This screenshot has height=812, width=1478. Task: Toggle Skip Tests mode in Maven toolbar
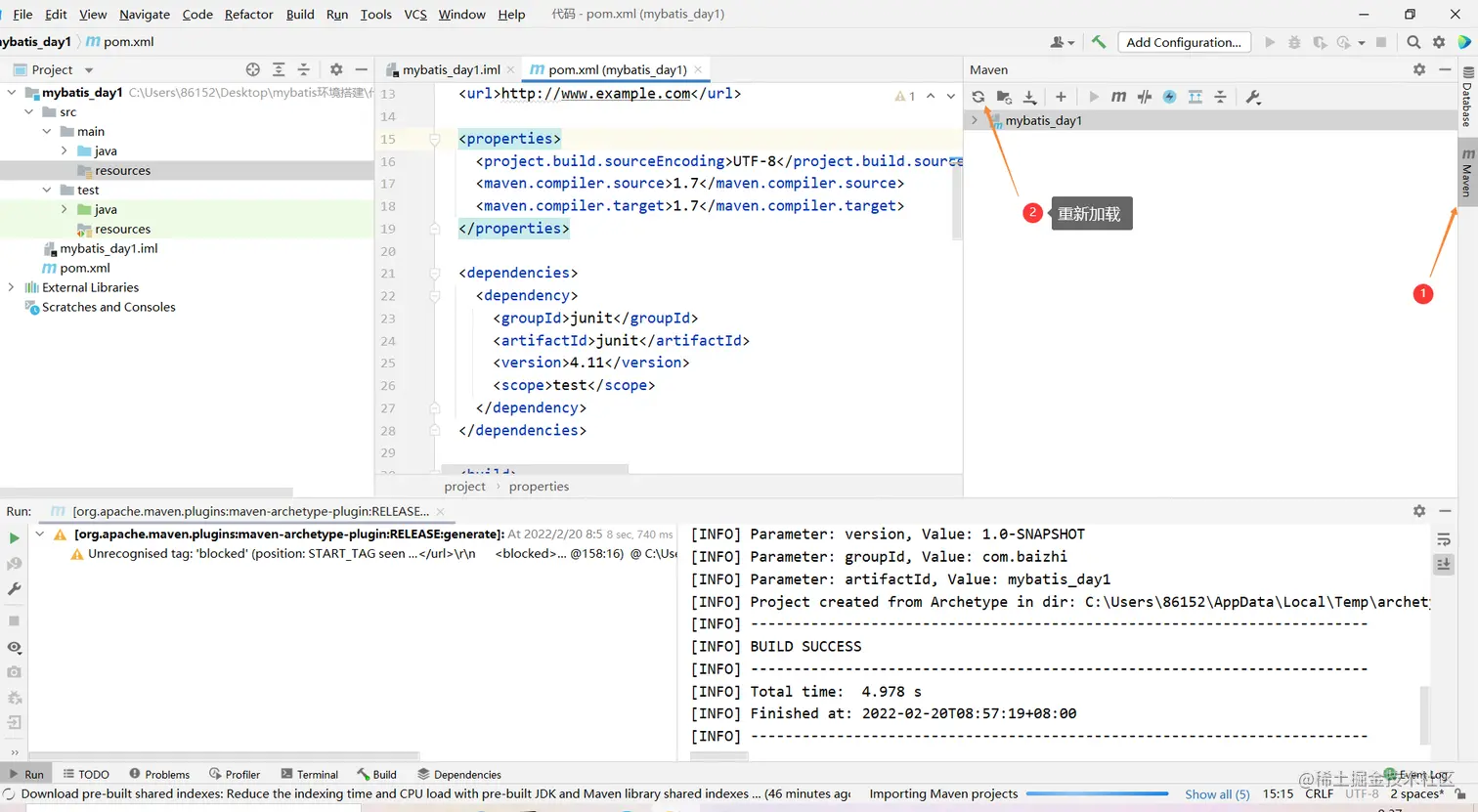click(1144, 97)
